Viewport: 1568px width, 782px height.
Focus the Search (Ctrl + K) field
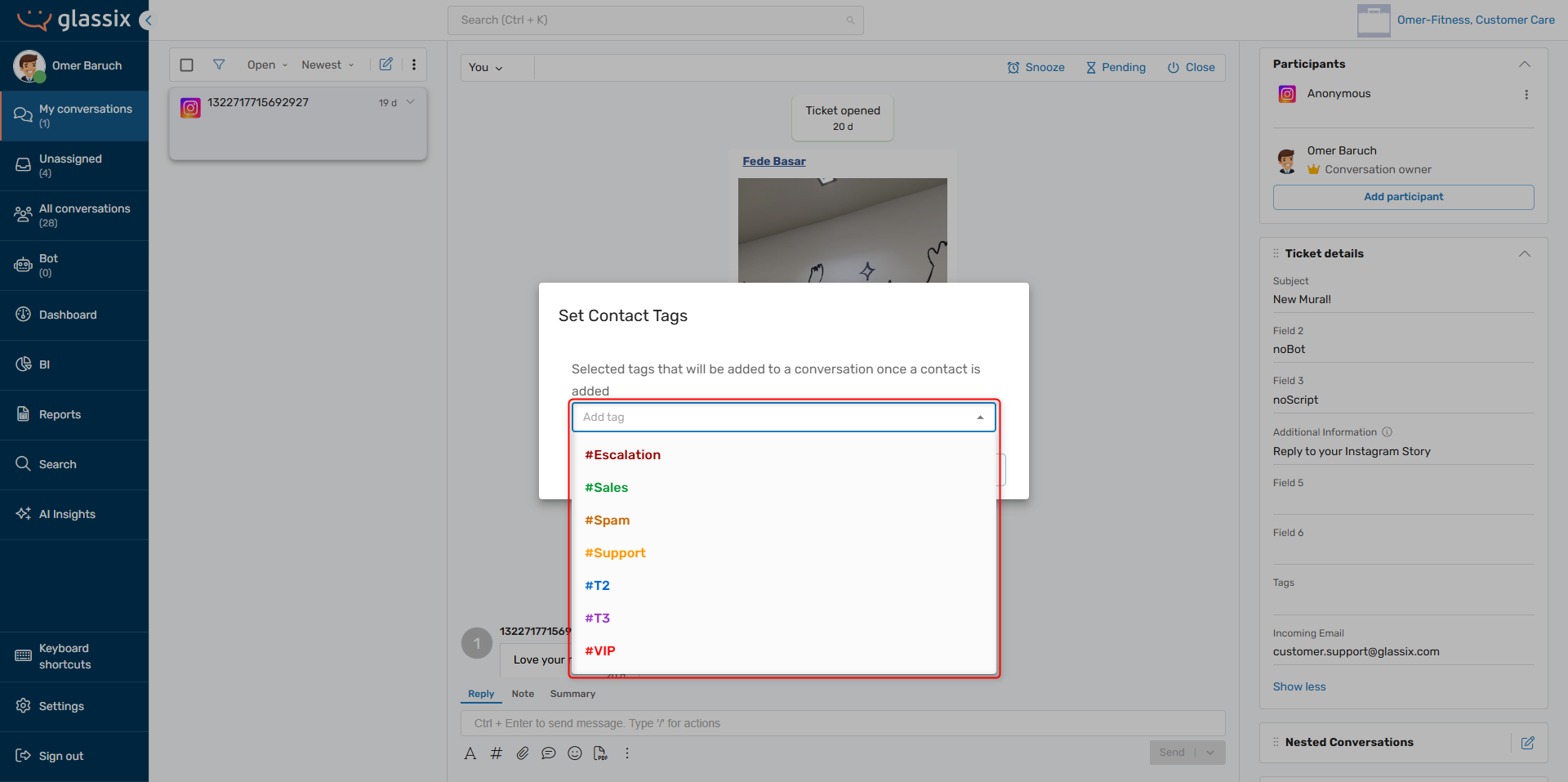click(x=655, y=20)
